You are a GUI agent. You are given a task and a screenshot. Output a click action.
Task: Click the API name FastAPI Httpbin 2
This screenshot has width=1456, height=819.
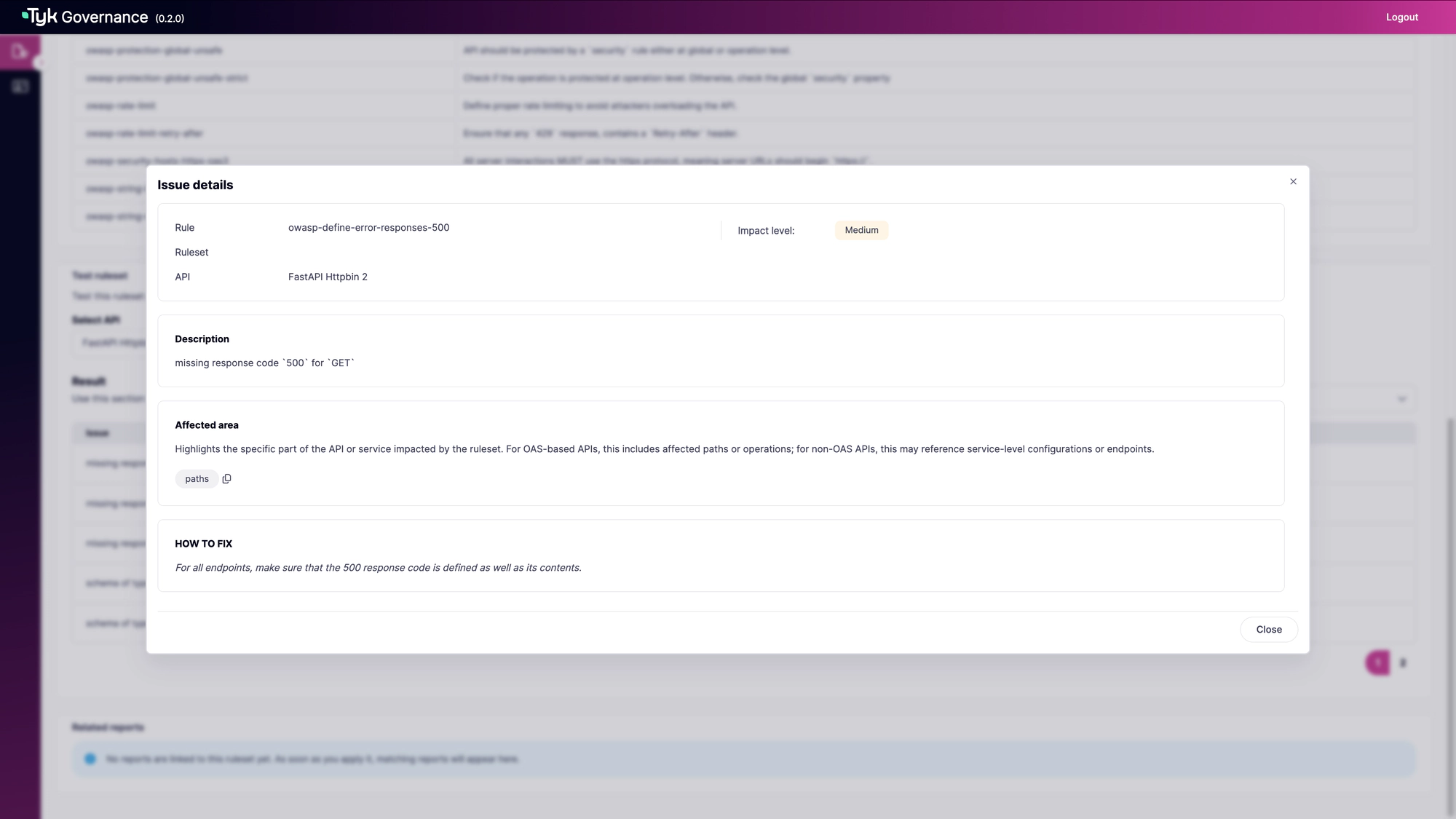(328, 277)
